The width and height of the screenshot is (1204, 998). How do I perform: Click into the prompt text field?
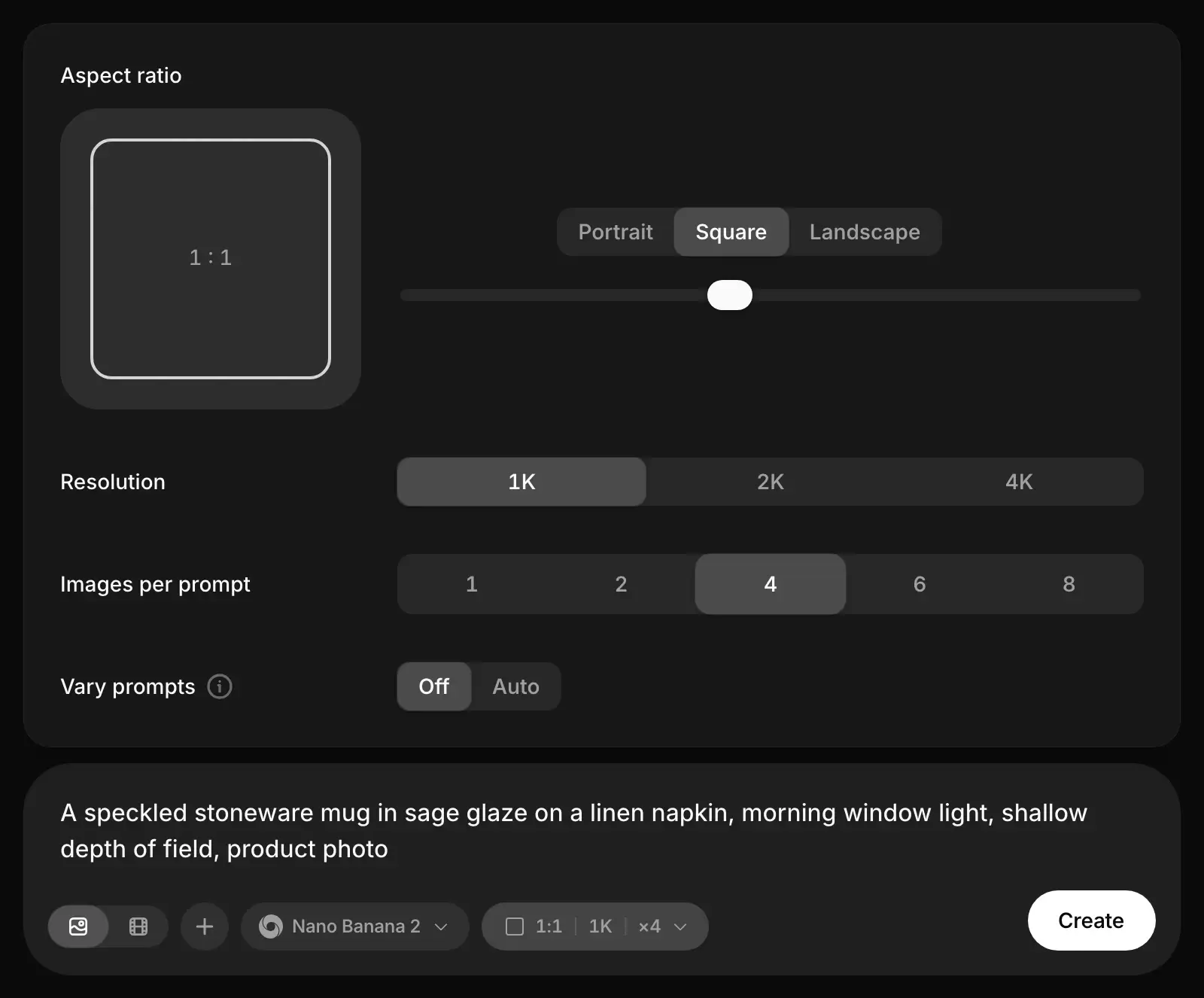coord(600,831)
